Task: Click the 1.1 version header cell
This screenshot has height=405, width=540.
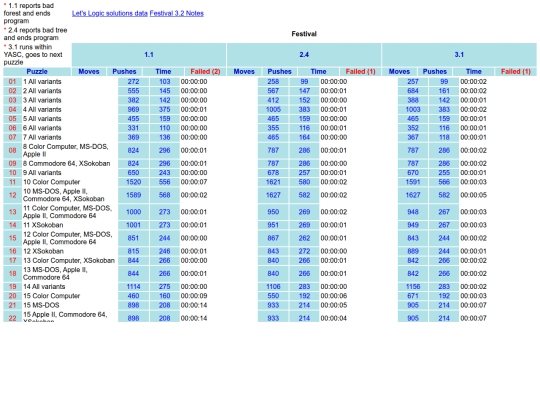Action: click(149, 55)
